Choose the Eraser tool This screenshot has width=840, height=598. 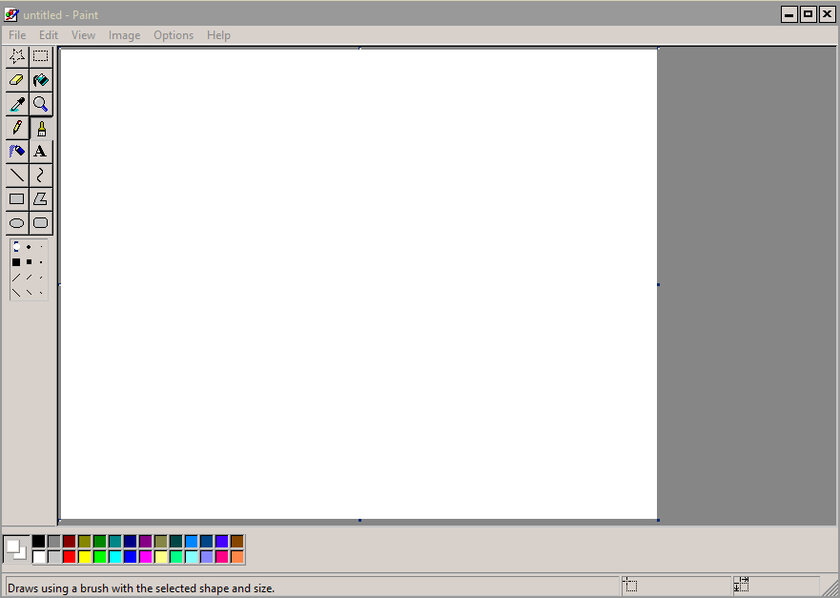click(17, 80)
